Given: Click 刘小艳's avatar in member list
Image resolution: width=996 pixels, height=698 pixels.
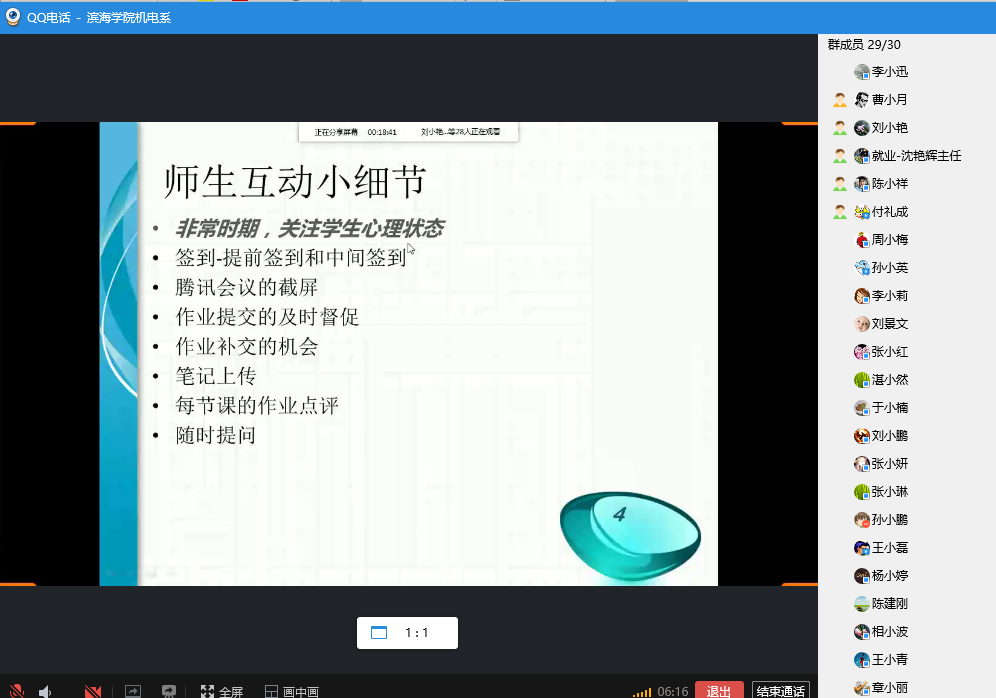Looking at the screenshot, I should tap(862, 128).
